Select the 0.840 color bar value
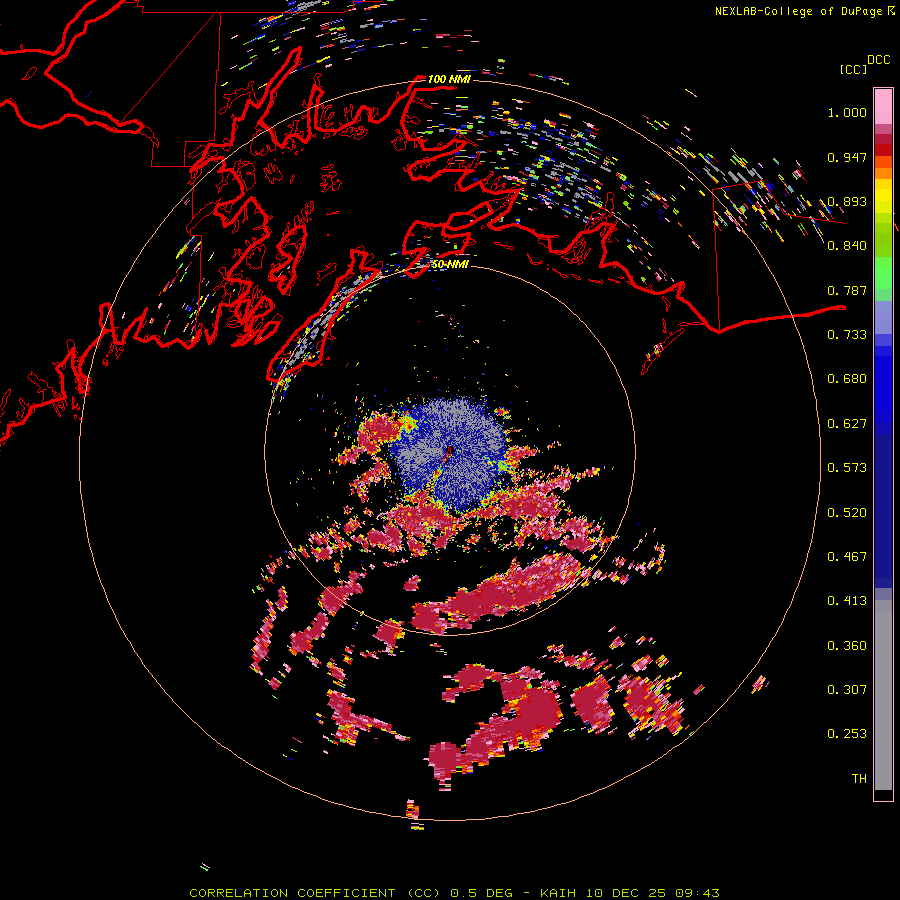The image size is (900, 900). tap(847, 246)
